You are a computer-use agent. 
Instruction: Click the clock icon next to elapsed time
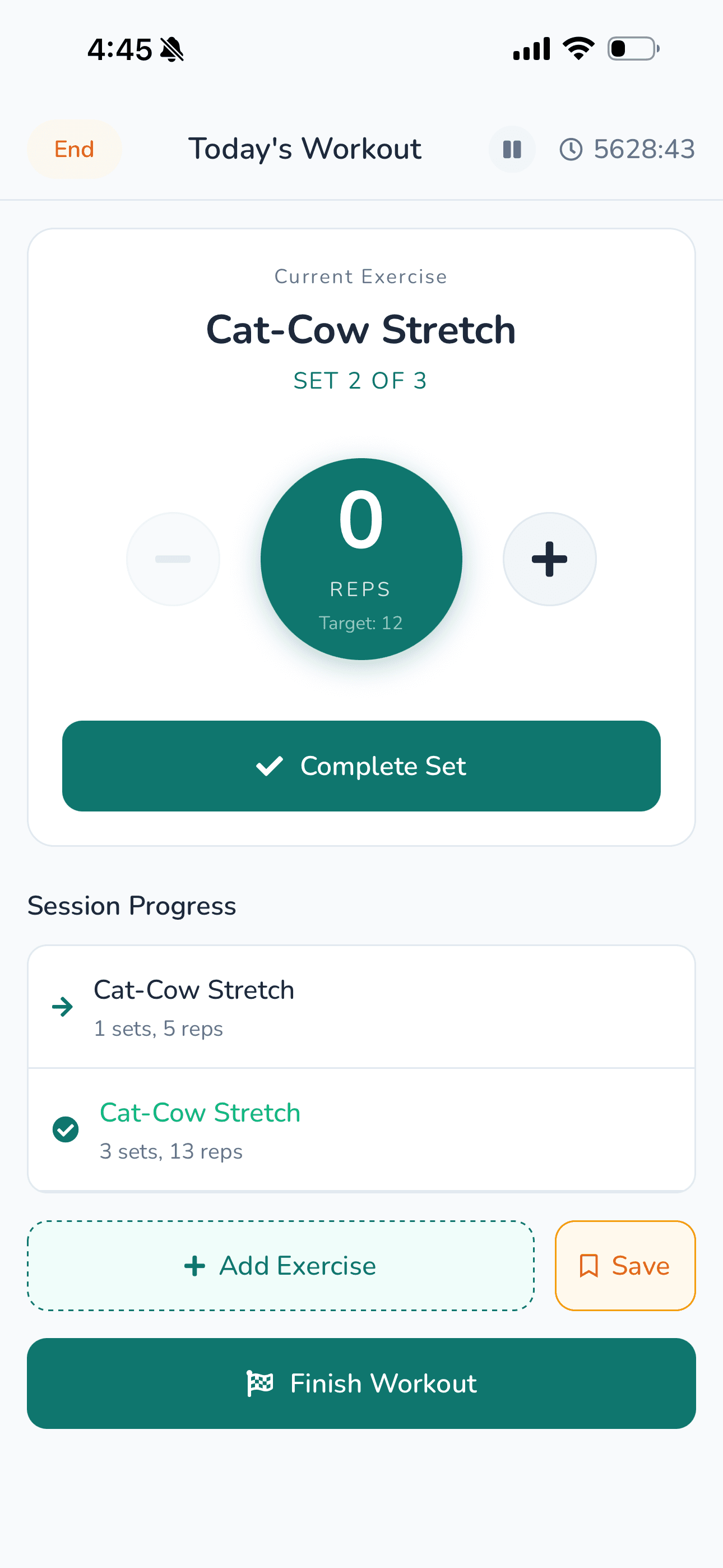573,149
